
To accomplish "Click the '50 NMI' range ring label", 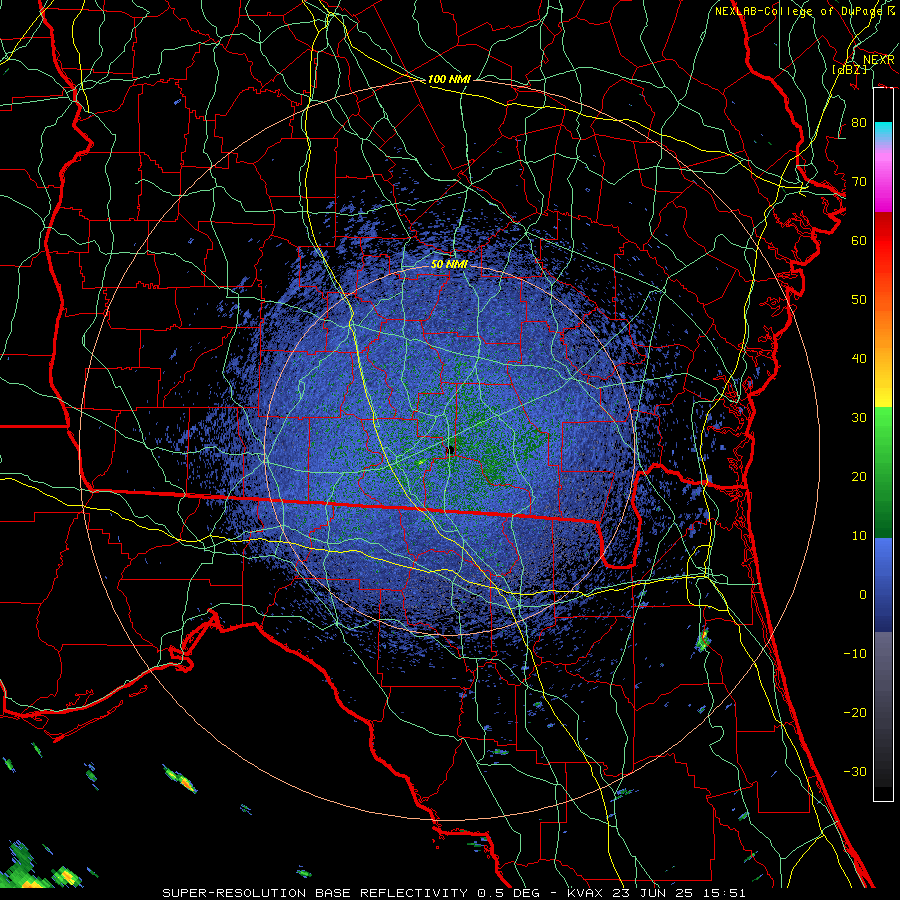I will click(449, 265).
